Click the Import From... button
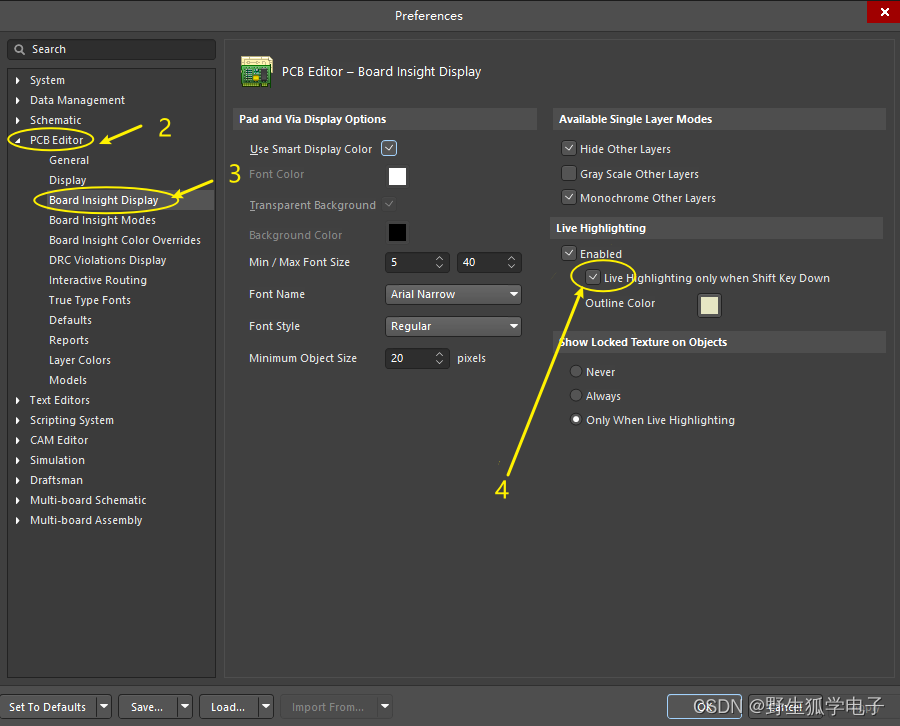This screenshot has width=900, height=726. tap(328, 706)
